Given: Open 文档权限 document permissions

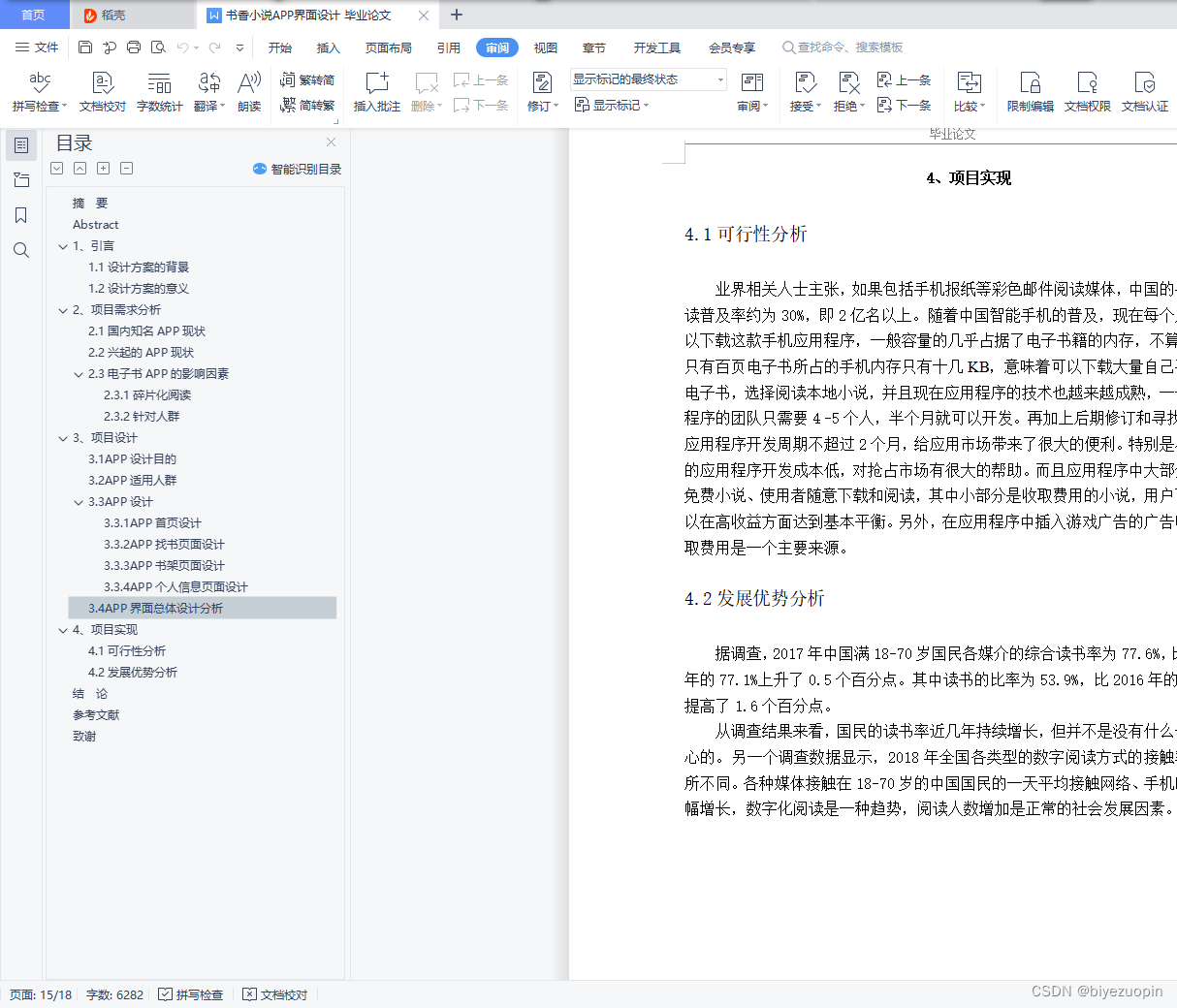Looking at the screenshot, I should click(x=1087, y=92).
